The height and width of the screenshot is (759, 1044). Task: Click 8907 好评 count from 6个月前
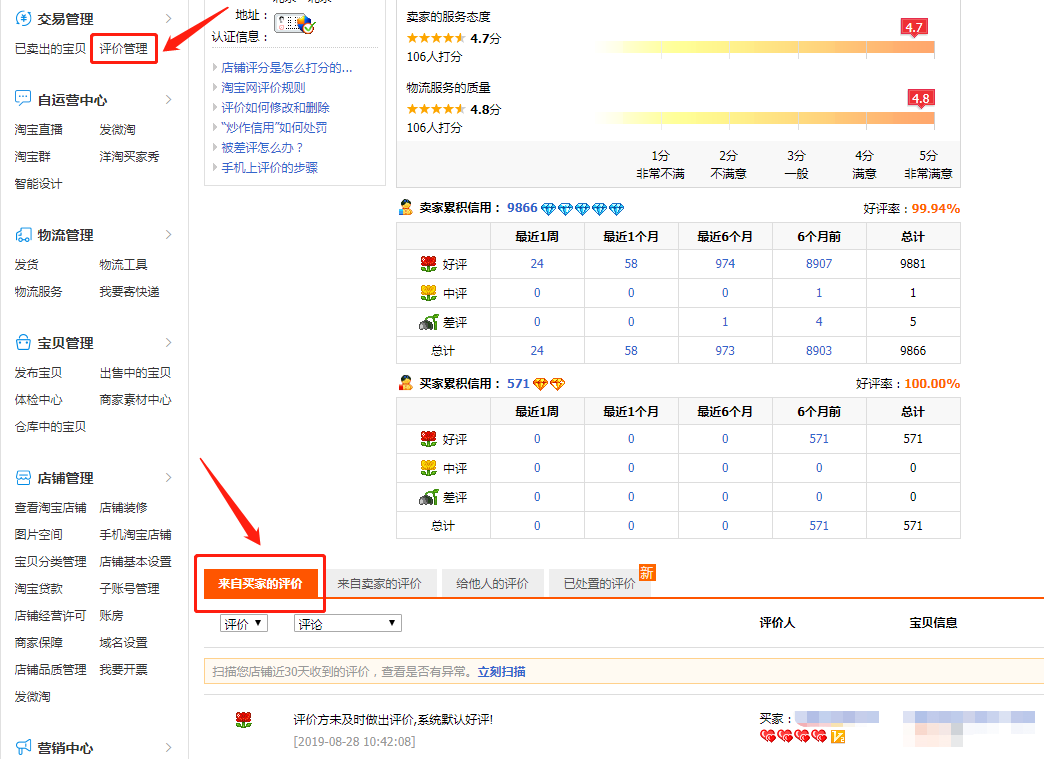[x=818, y=264]
